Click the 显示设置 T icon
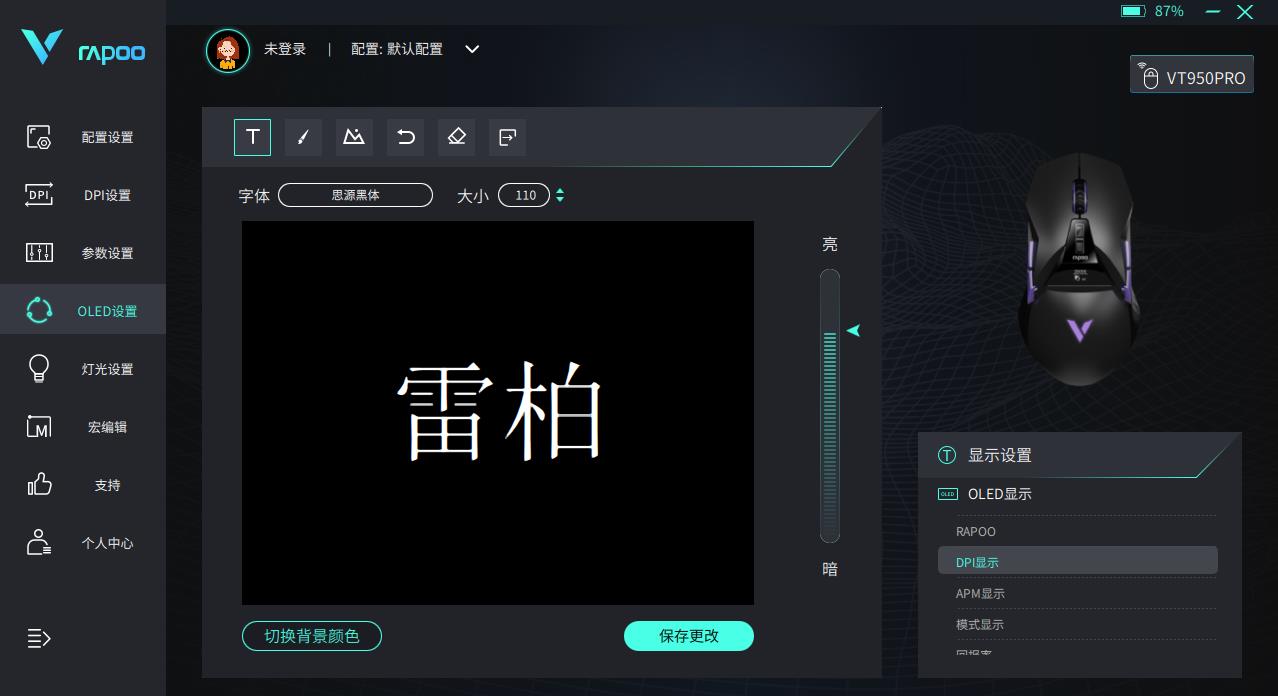1278x696 pixels. (947, 455)
